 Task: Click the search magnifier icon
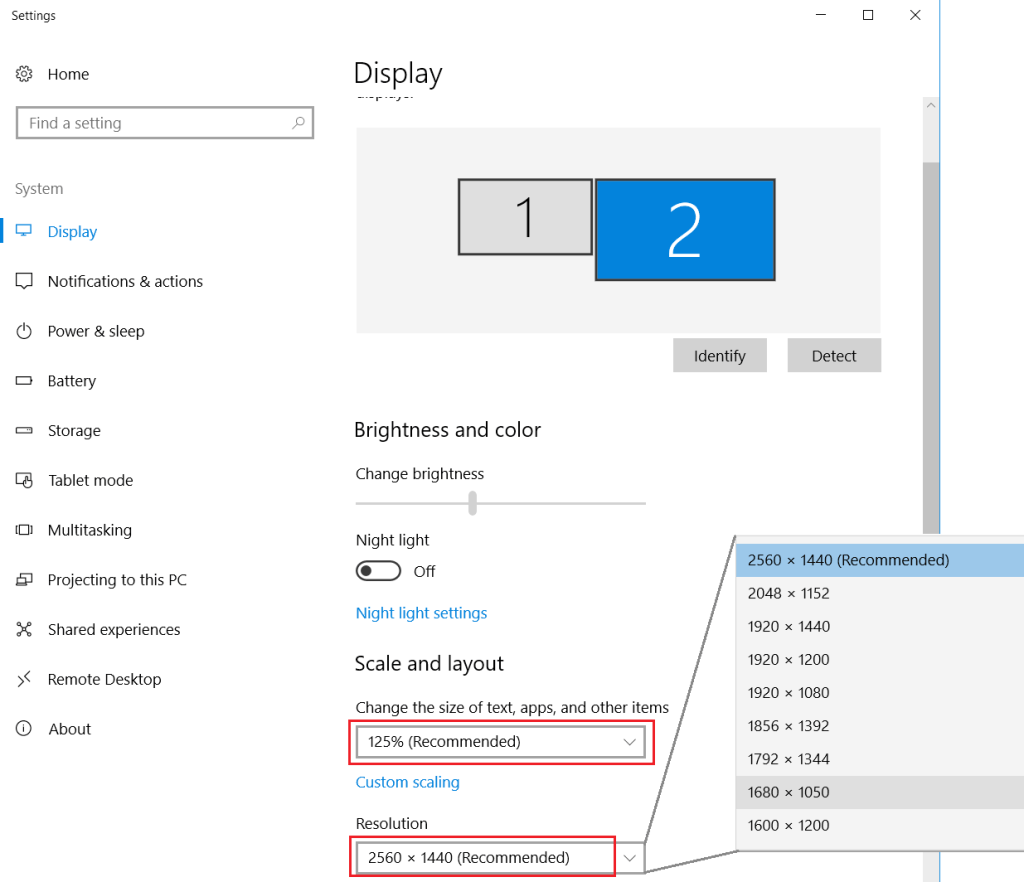298,123
